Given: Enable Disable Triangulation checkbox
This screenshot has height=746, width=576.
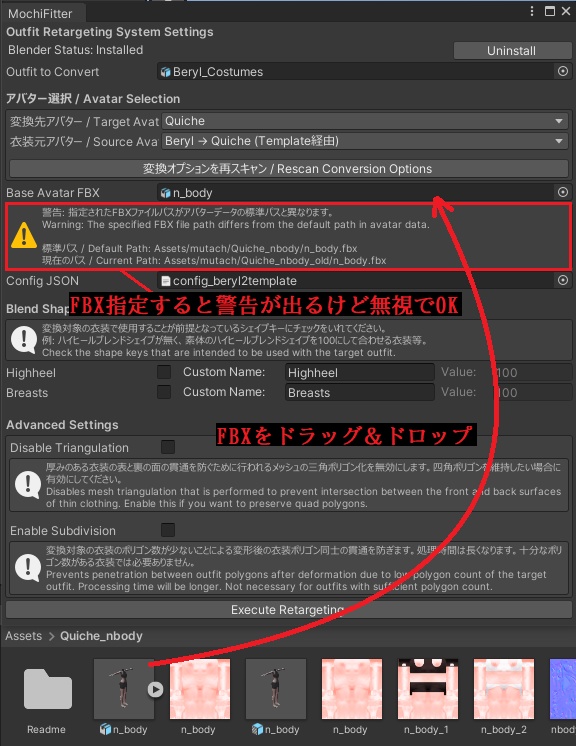Looking at the screenshot, I should 168,447.
